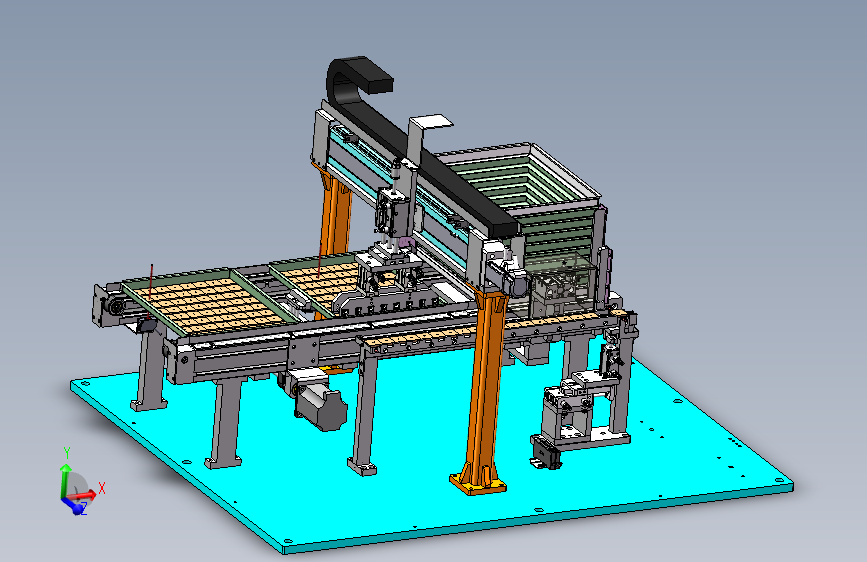
Task: Select the small black component on base plate
Action: pos(546,454)
